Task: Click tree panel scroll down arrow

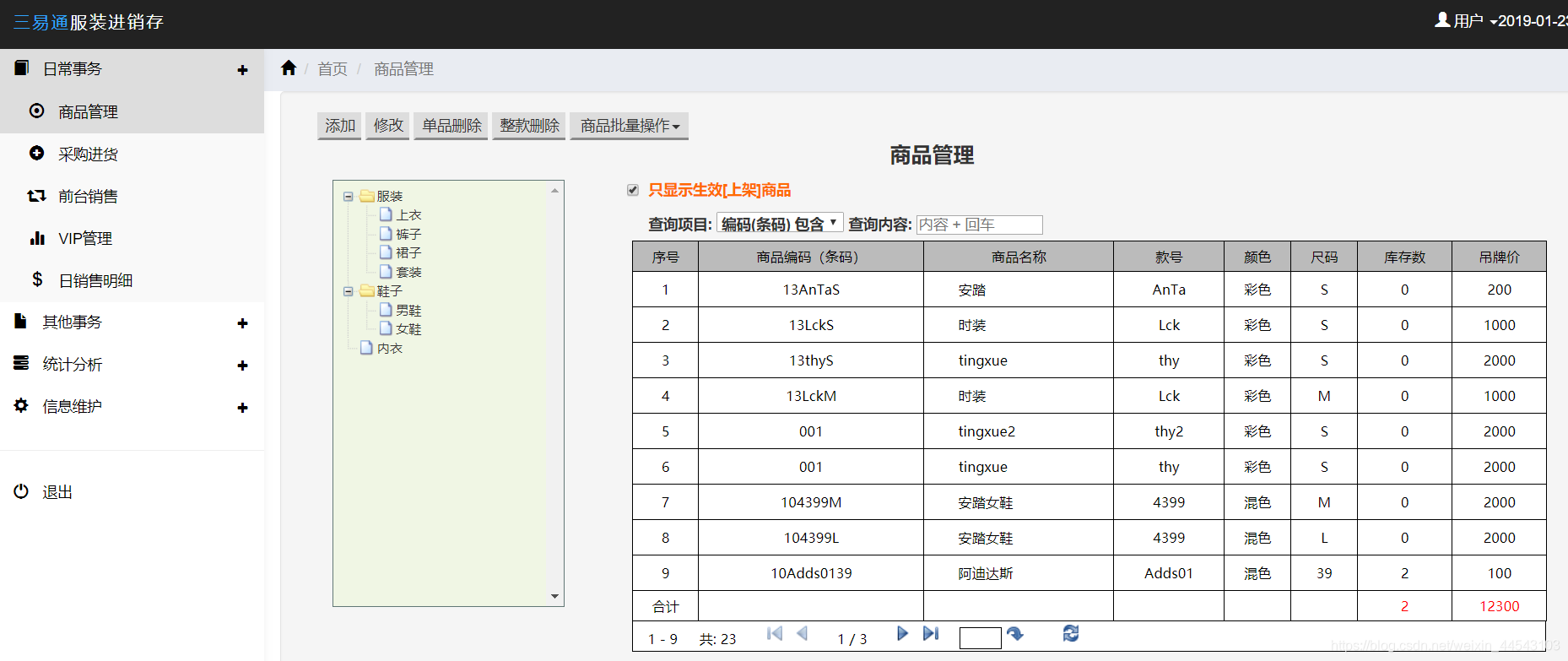Action: (554, 596)
